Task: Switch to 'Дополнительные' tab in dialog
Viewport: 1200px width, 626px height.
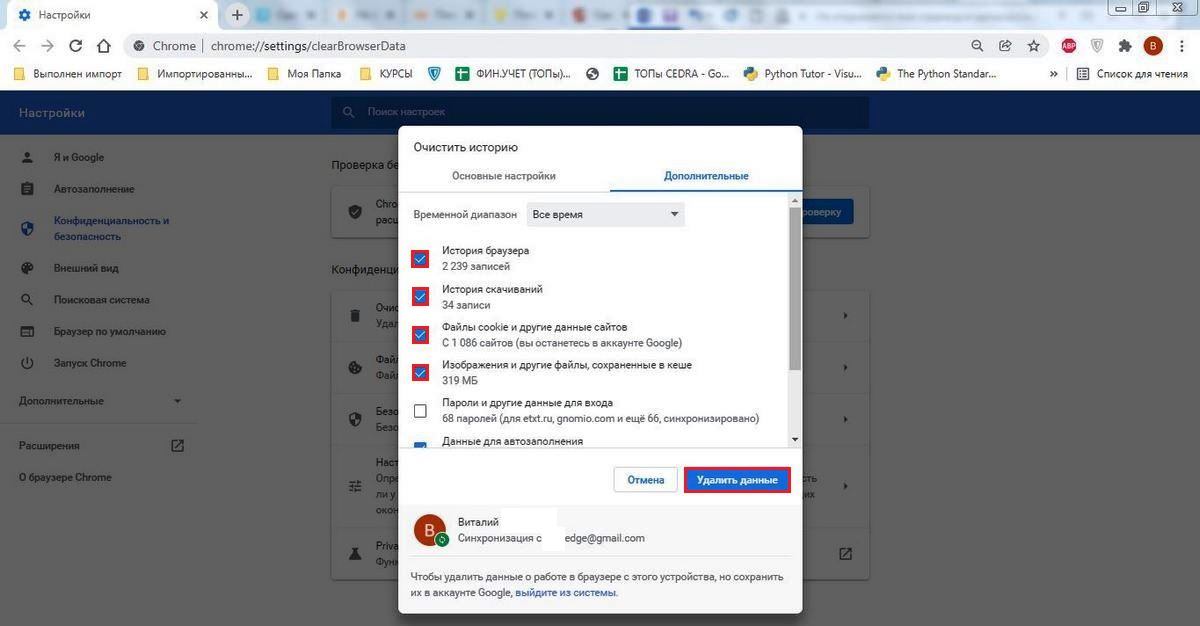Action: point(706,175)
